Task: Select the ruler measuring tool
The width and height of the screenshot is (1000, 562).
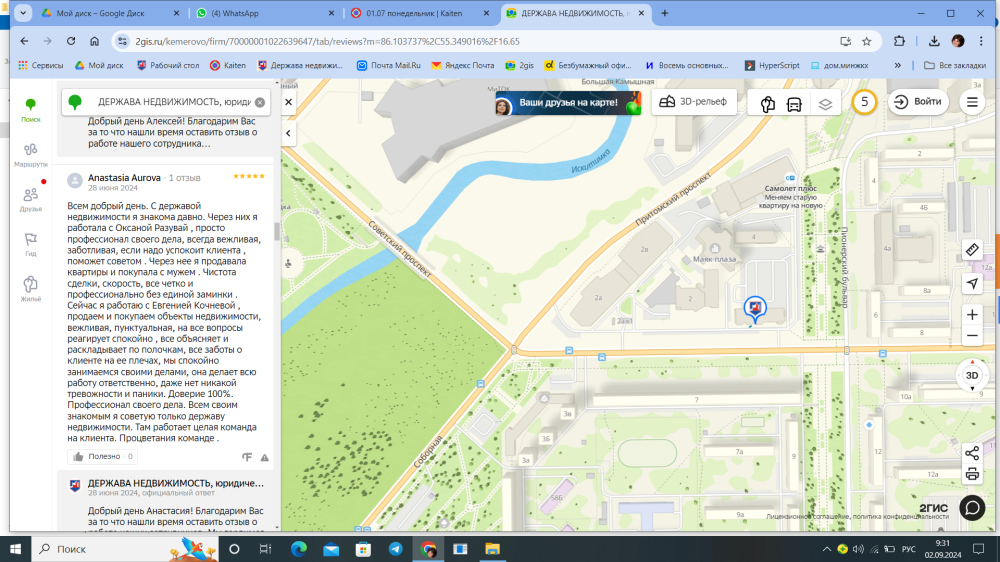Action: click(972, 249)
